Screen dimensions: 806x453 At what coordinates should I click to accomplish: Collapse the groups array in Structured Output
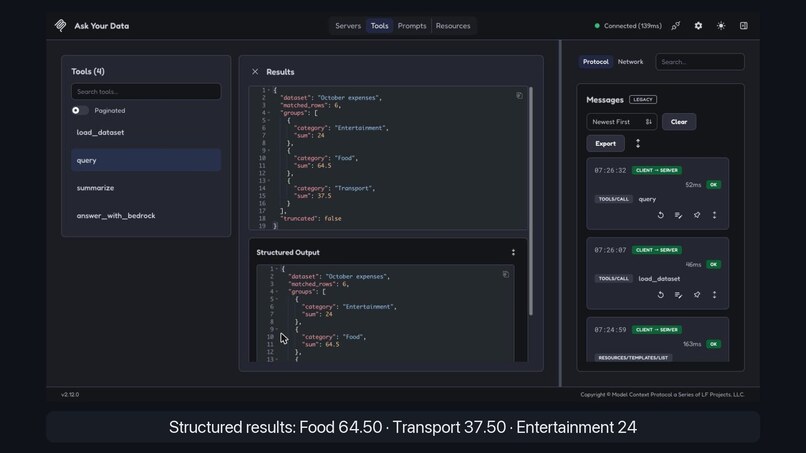point(277,292)
